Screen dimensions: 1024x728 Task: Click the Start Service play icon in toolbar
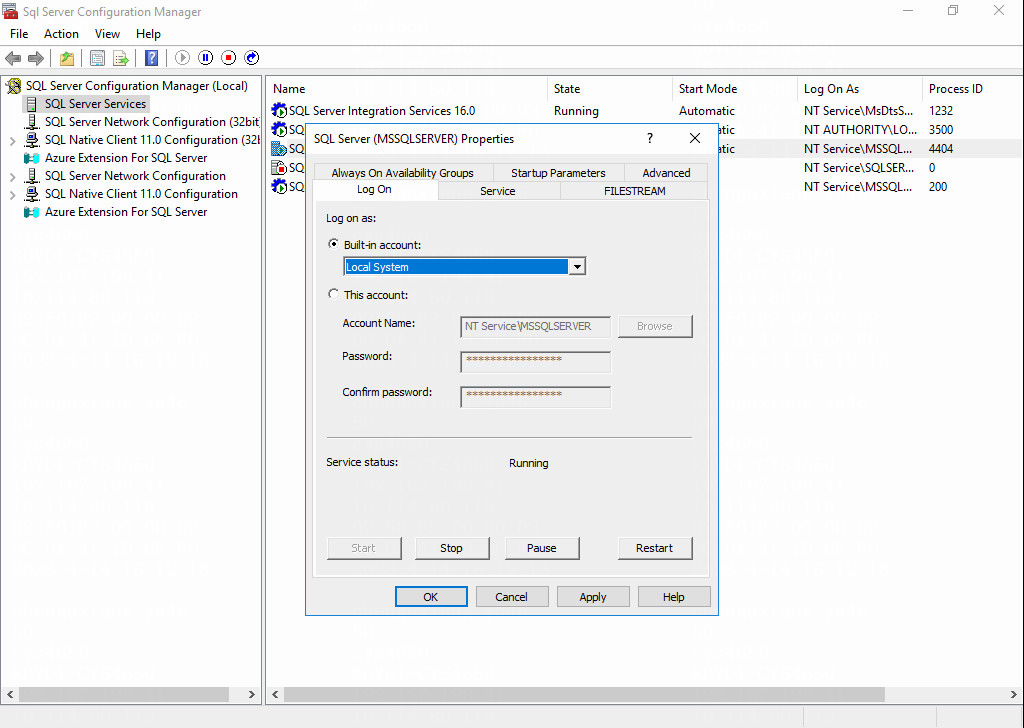(x=182, y=58)
